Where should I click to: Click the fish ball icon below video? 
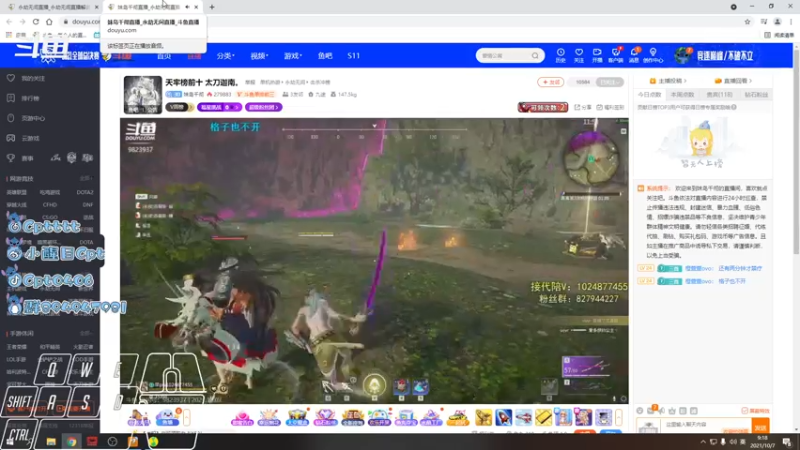point(167,417)
